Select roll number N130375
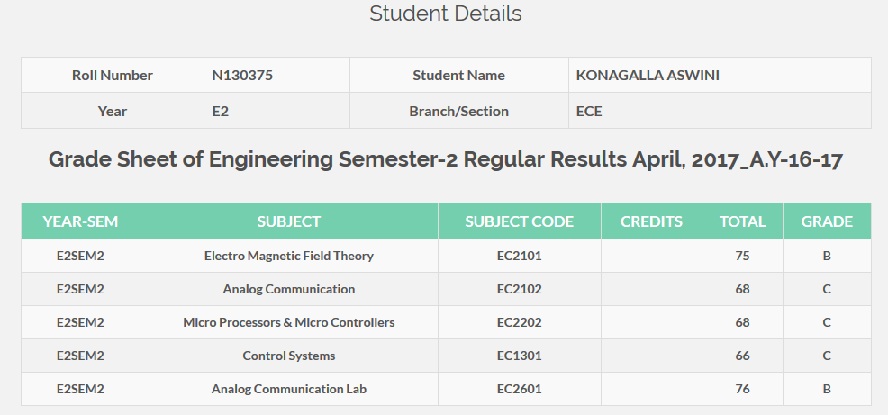888x415 pixels. (x=242, y=75)
